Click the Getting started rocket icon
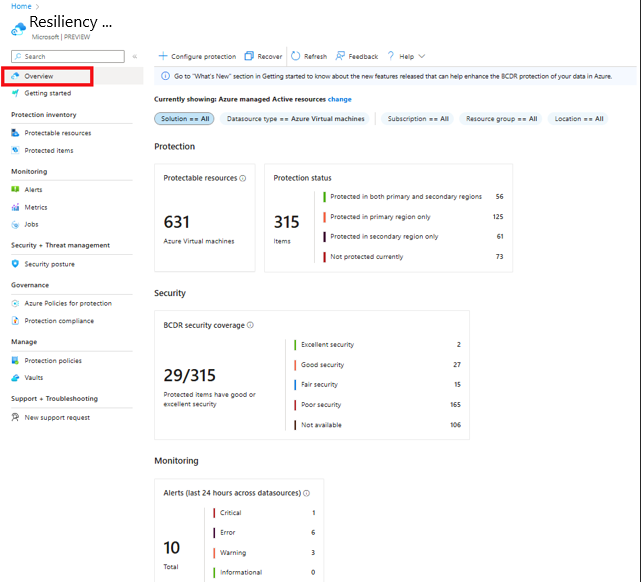641x582 pixels. [x=15, y=93]
